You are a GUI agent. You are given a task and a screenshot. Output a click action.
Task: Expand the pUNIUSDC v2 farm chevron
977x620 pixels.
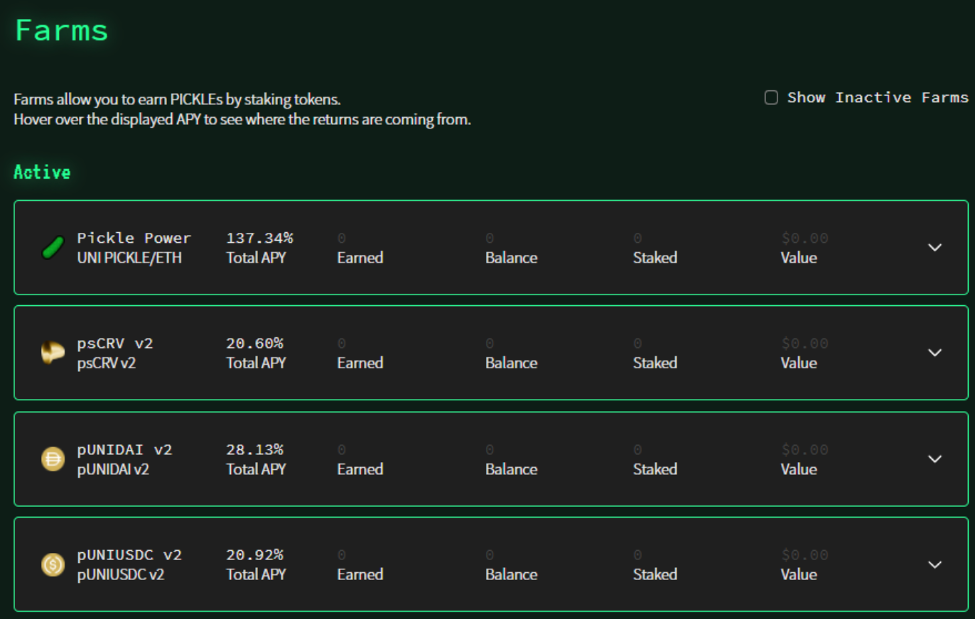[x=935, y=565]
